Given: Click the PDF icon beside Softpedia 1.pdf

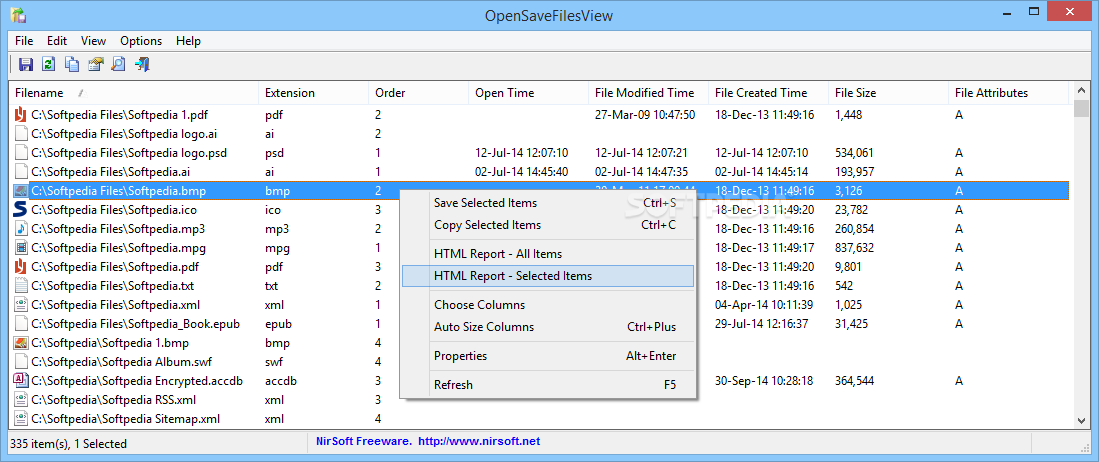Looking at the screenshot, I should click(x=21, y=114).
